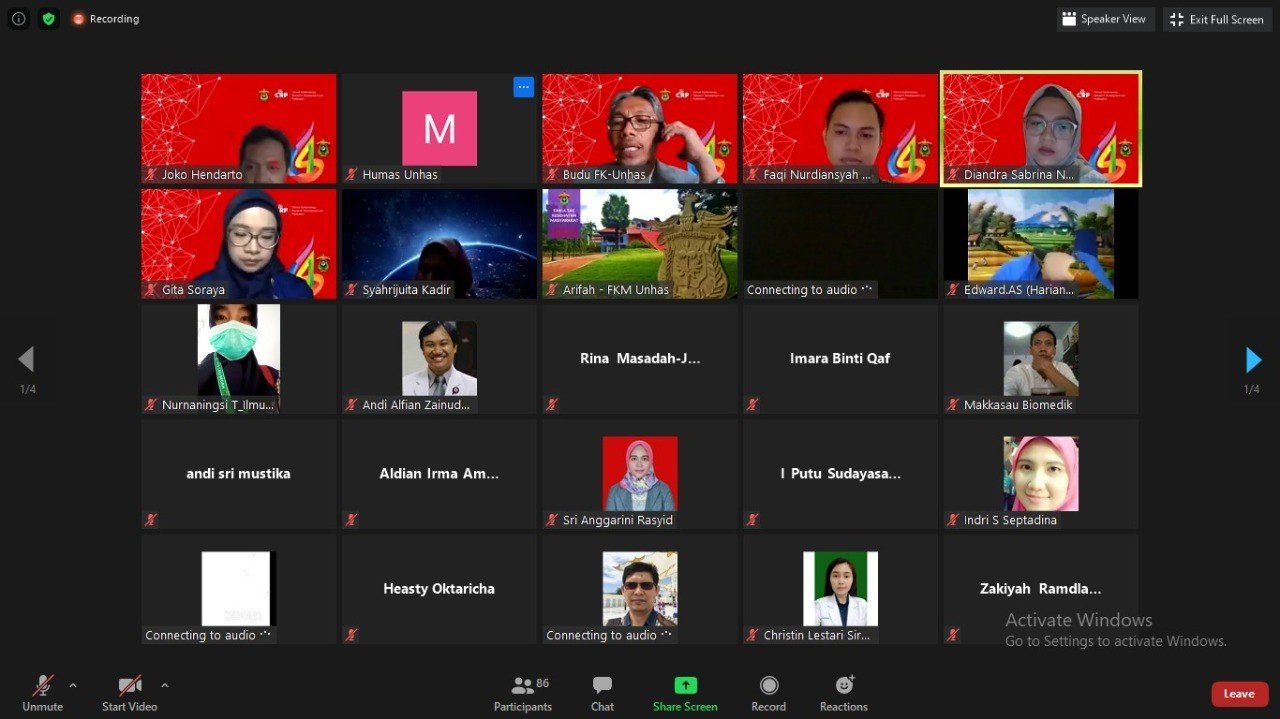Go to next page of participants
Image resolution: width=1280 pixels, height=719 pixels.
(1253, 359)
